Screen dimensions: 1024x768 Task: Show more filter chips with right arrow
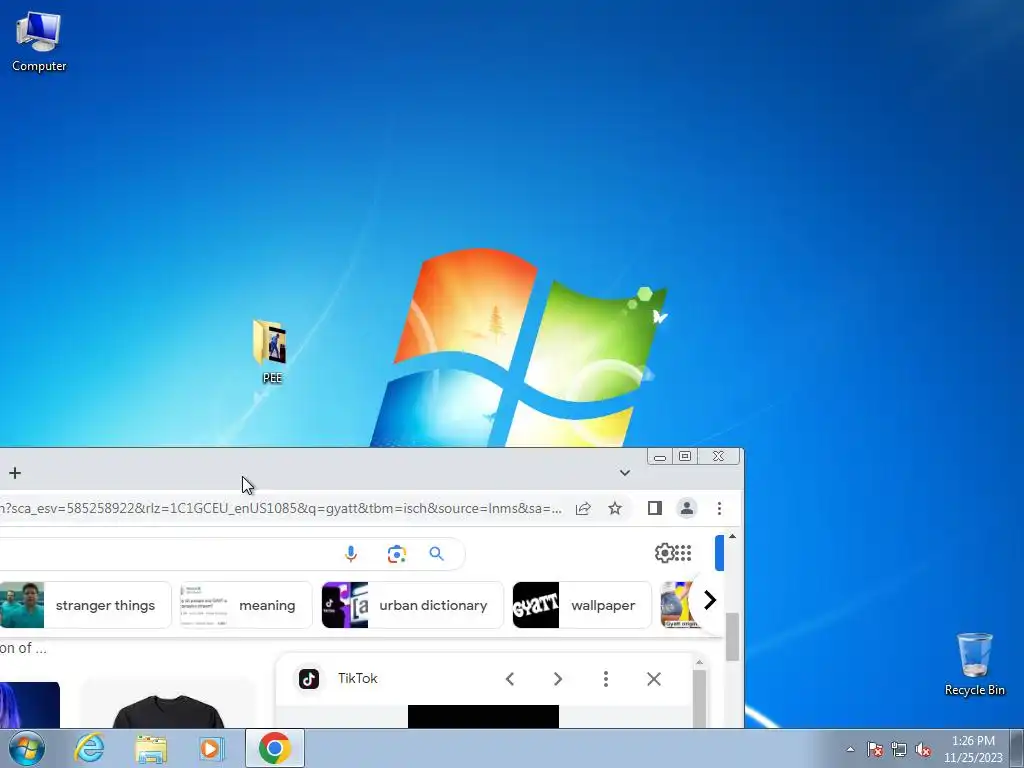(710, 600)
